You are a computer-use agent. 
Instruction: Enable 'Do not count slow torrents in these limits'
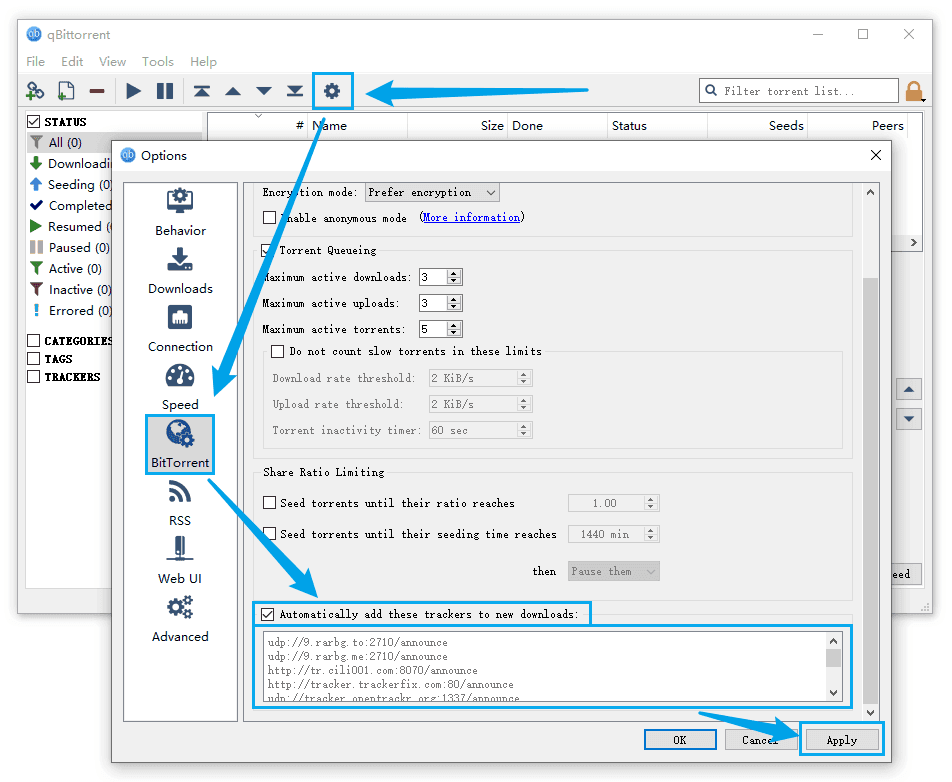point(276,350)
